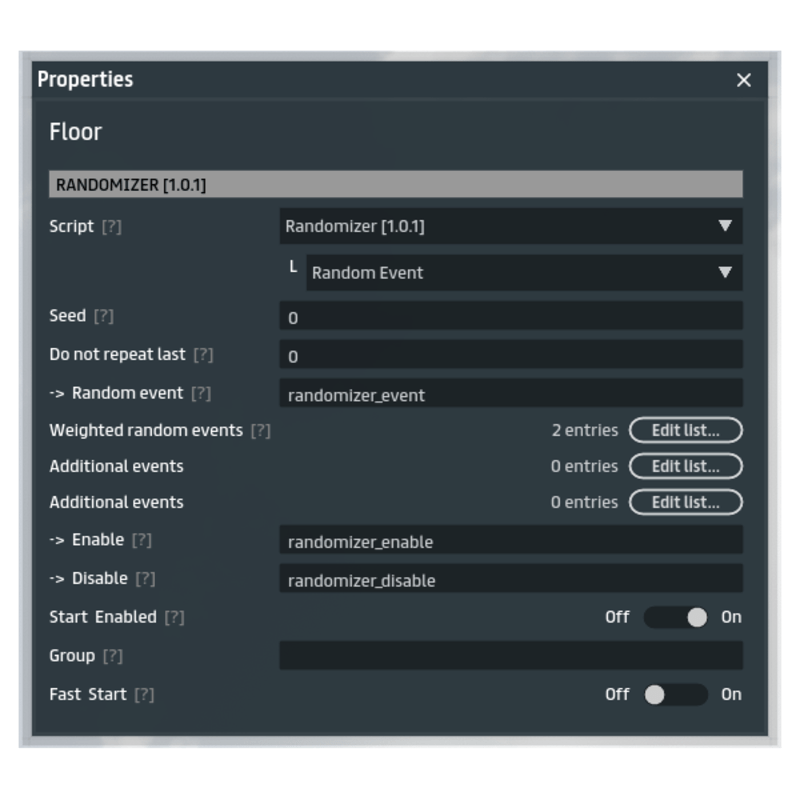The image size is (800, 800).
Task: Click the help icon beside Disable
Action: tap(145, 579)
